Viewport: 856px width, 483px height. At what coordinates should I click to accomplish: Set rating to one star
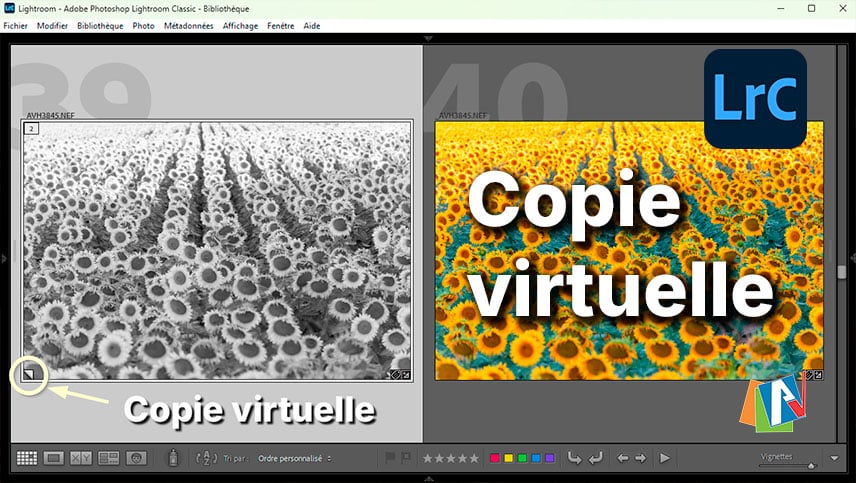[x=427, y=458]
